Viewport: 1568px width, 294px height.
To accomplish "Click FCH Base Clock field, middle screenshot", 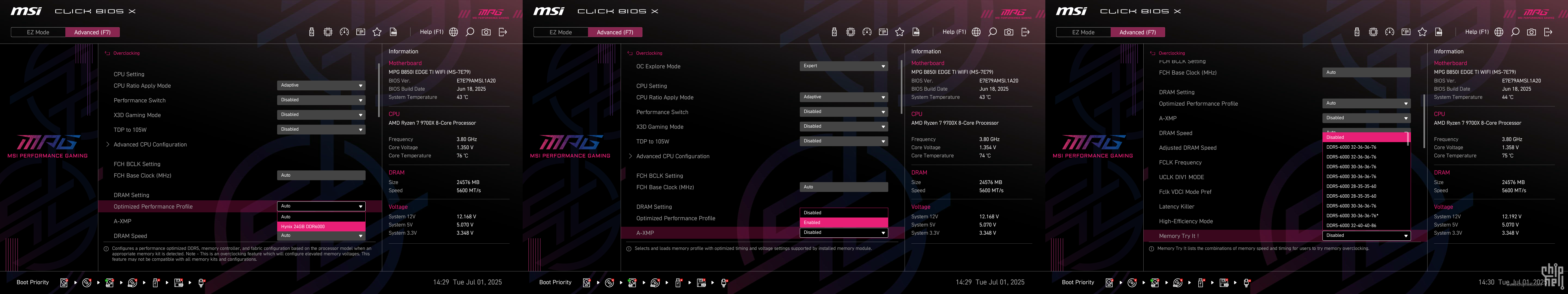I will tap(844, 187).
